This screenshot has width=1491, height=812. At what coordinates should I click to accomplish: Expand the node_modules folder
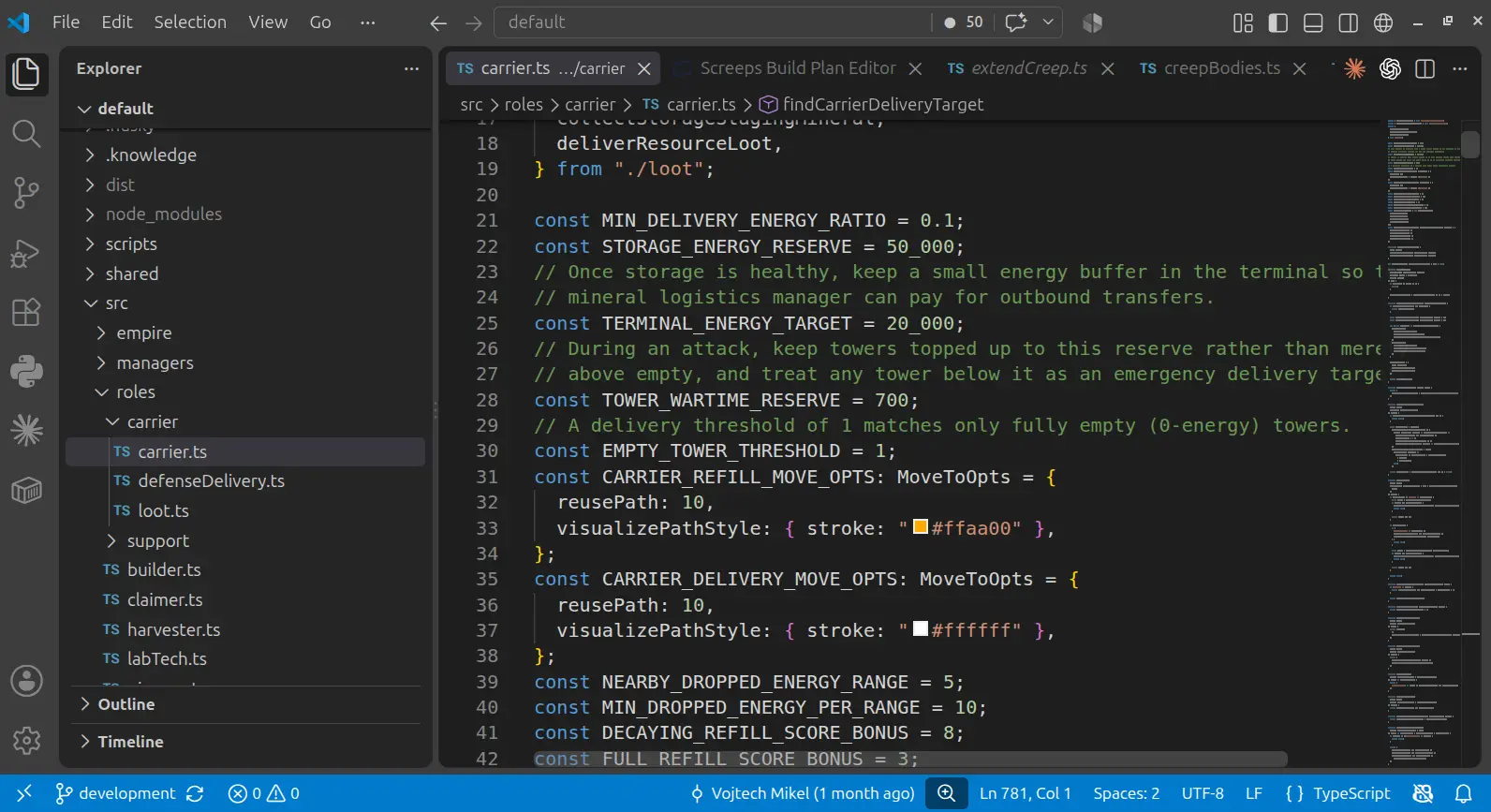[x=90, y=214]
